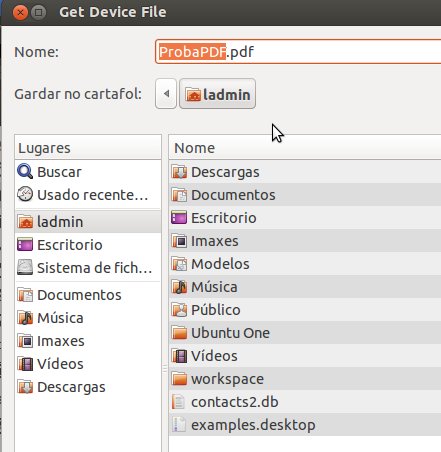Image resolution: width=441 pixels, height=452 pixels.
Task: Go to Música bookmark label in Lugares
Action: point(60,318)
